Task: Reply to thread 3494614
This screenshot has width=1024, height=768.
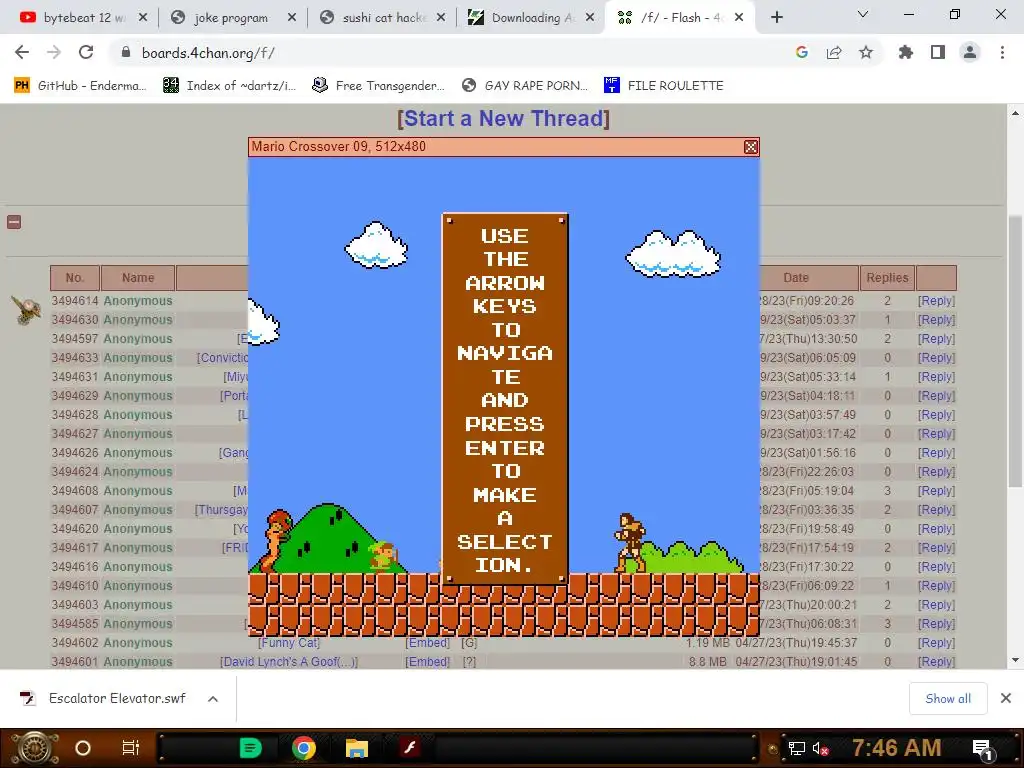Action: (x=936, y=300)
